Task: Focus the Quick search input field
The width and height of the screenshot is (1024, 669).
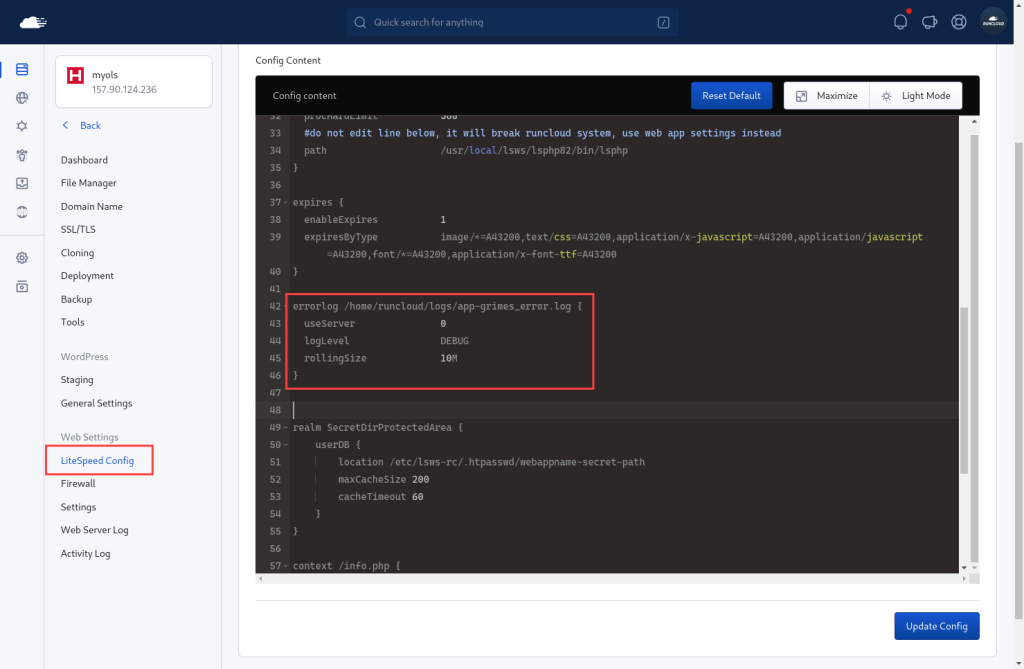Action: 512,22
